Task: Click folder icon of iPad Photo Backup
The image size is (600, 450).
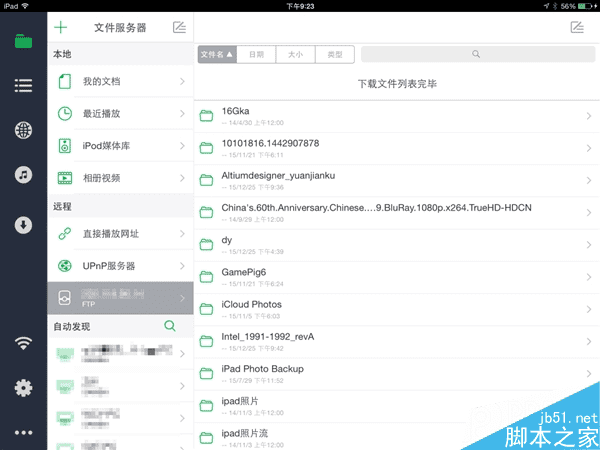Action: (x=206, y=373)
